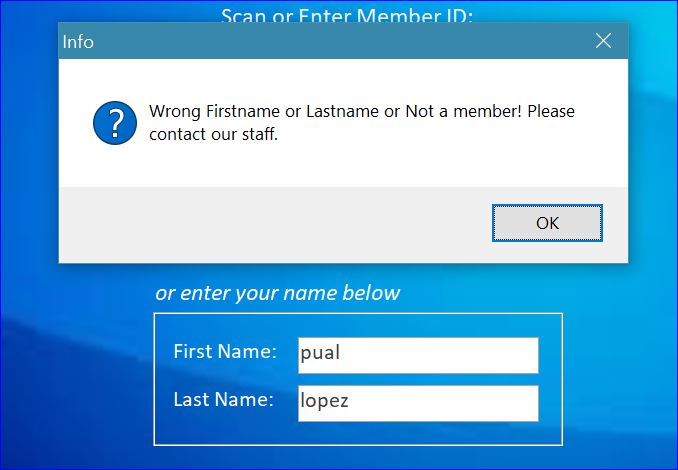This screenshot has width=678, height=470.
Task: Click the blue question mark icon
Action: pos(115,123)
